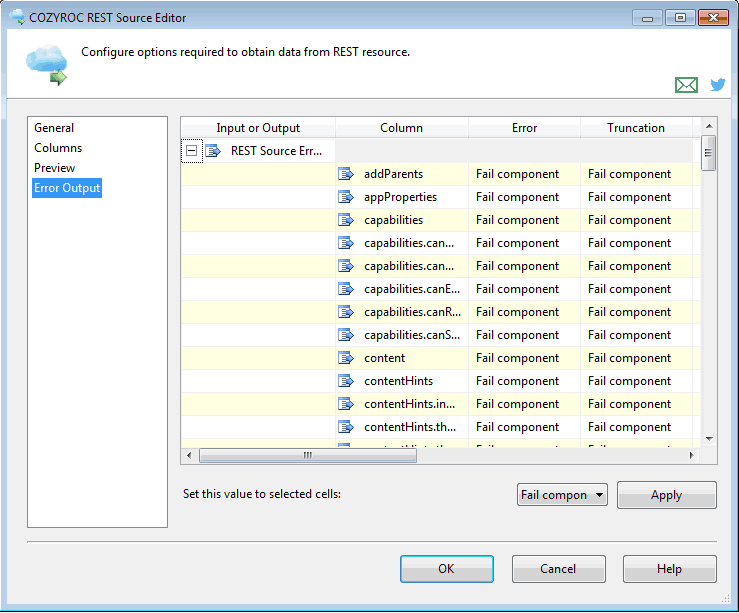Select the Error cell for capabilities.canR...
This screenshot has width=739, height=613.
[x=524, y=312]
